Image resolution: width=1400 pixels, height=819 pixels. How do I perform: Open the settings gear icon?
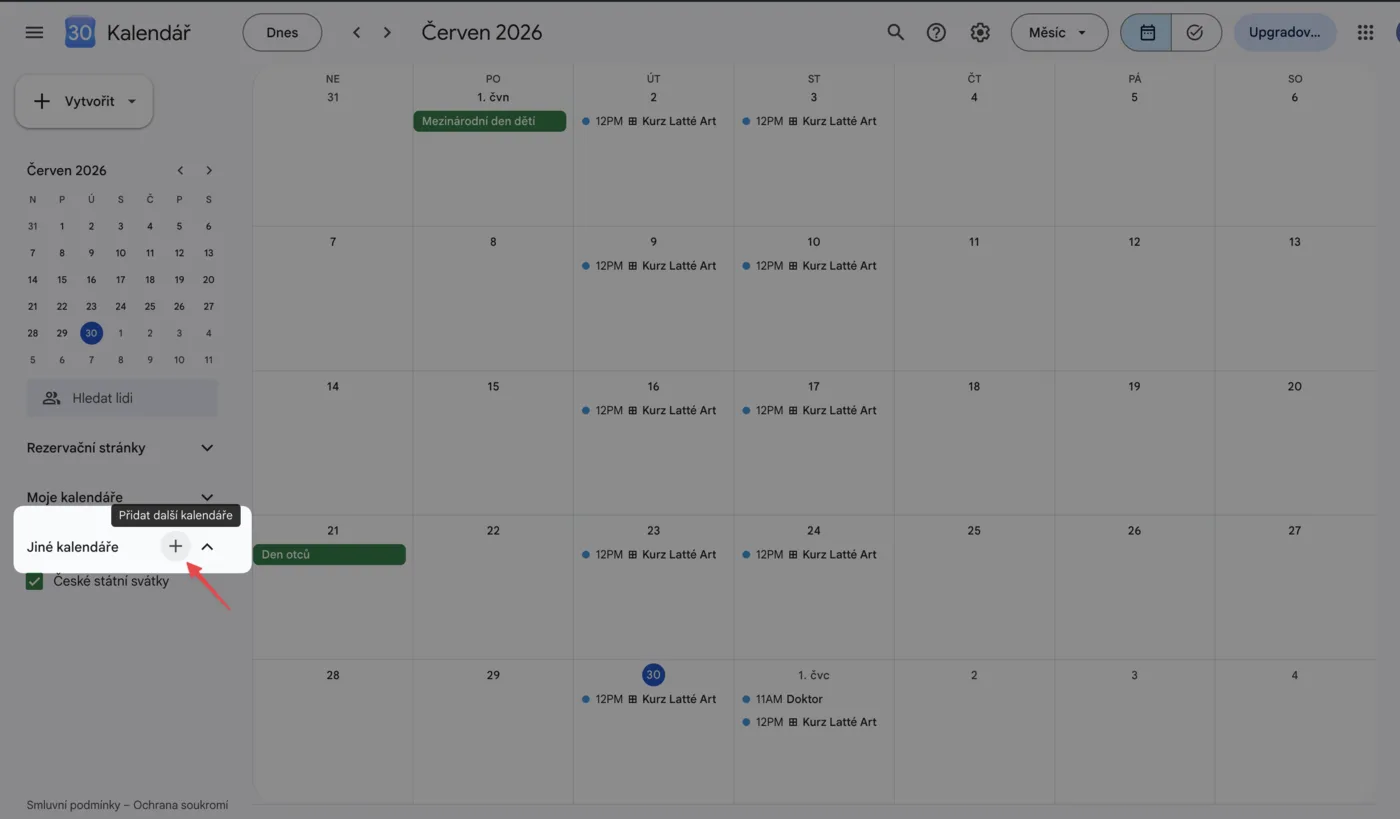pyautogui.click(x=980, y=32)
